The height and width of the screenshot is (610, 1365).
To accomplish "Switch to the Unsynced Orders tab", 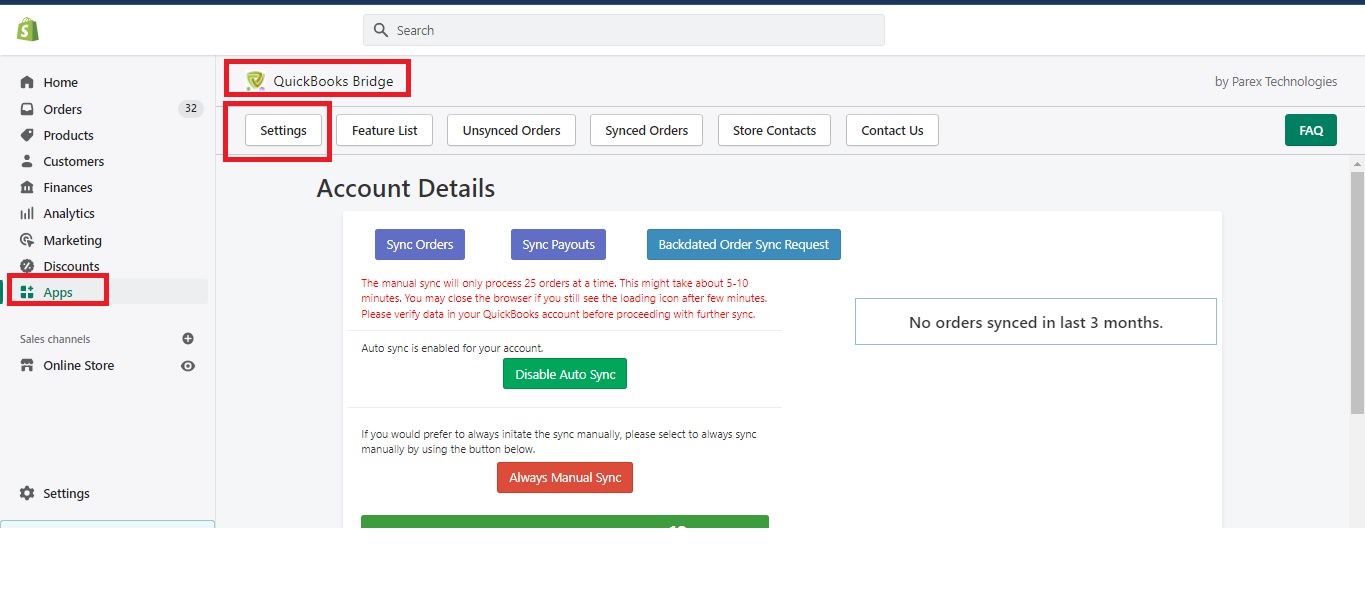I will 511,130.
